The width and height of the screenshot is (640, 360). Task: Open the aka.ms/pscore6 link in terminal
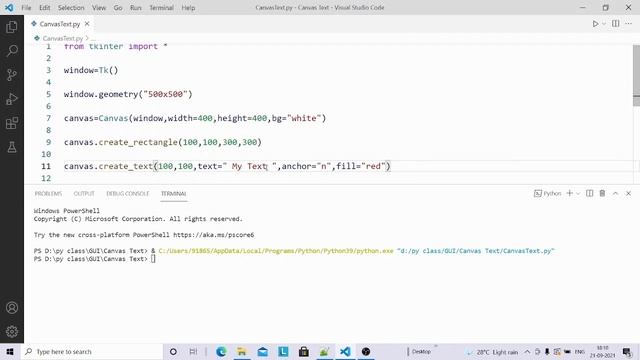point(213,235)
